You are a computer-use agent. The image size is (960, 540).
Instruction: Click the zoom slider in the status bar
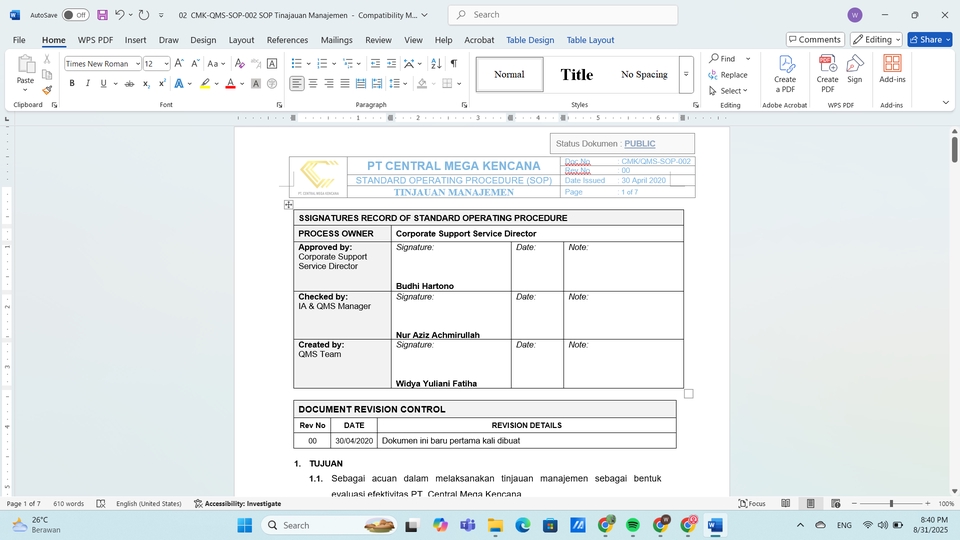[891, 504]
